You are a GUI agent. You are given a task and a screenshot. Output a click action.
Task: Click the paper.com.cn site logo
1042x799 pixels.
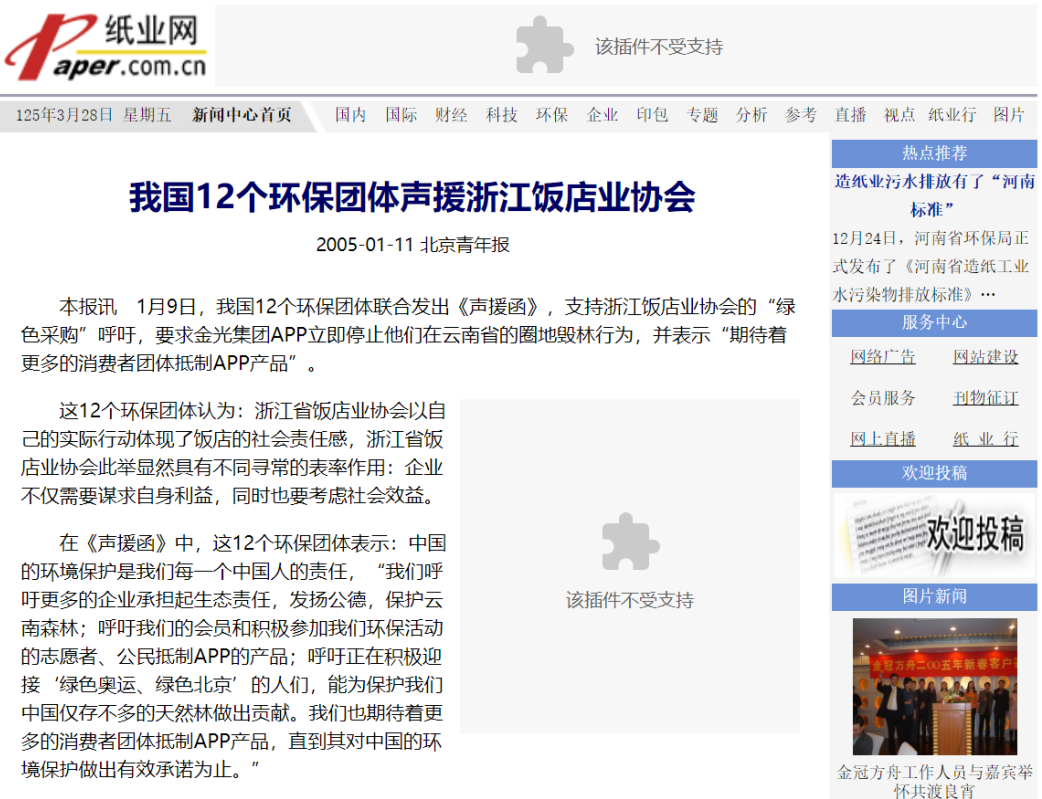pyautogui.click(x=106, y=48)
